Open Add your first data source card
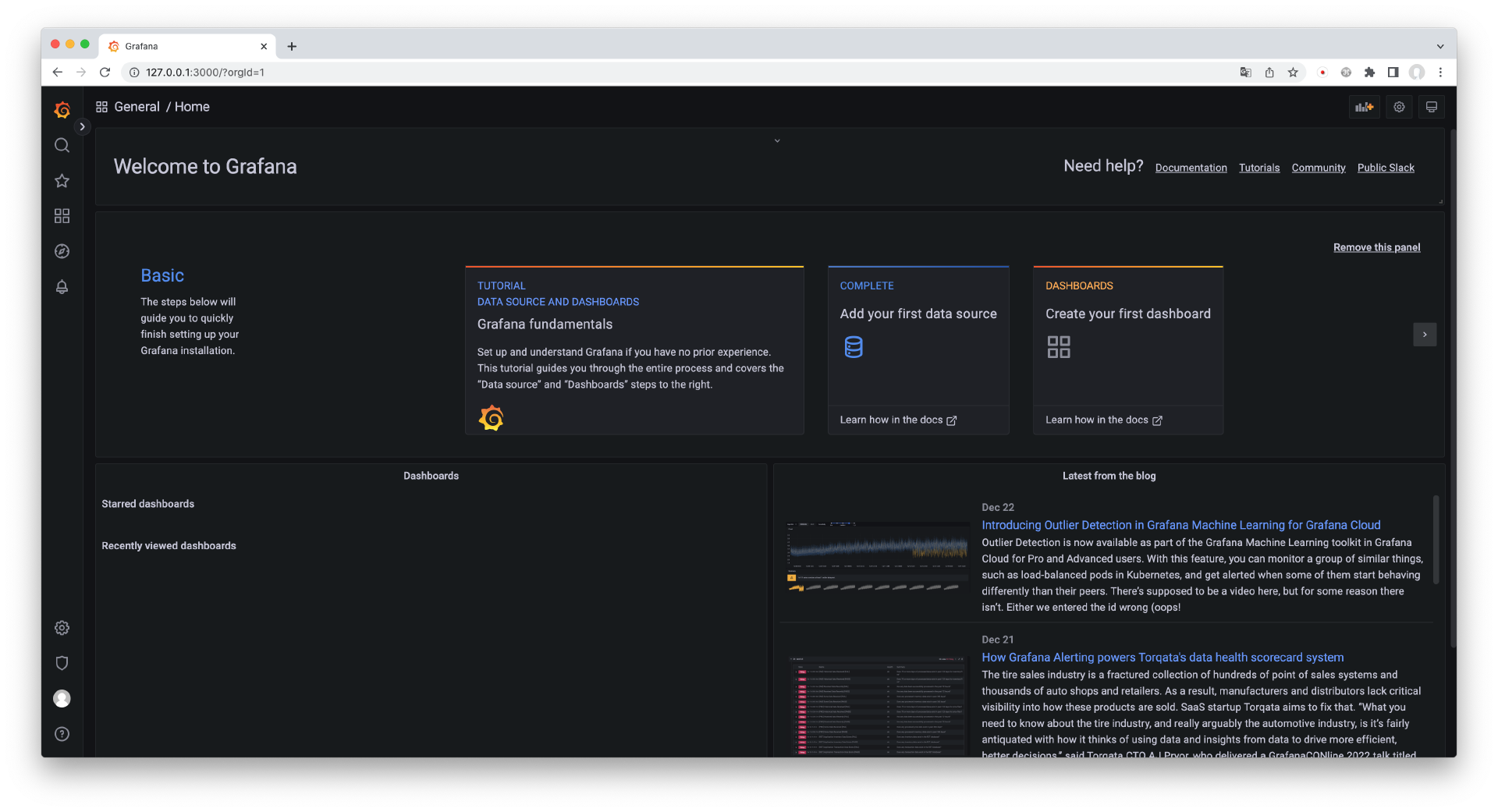Screen dimensions: 1498x812 pyautogui.click(x=918, y=350)
